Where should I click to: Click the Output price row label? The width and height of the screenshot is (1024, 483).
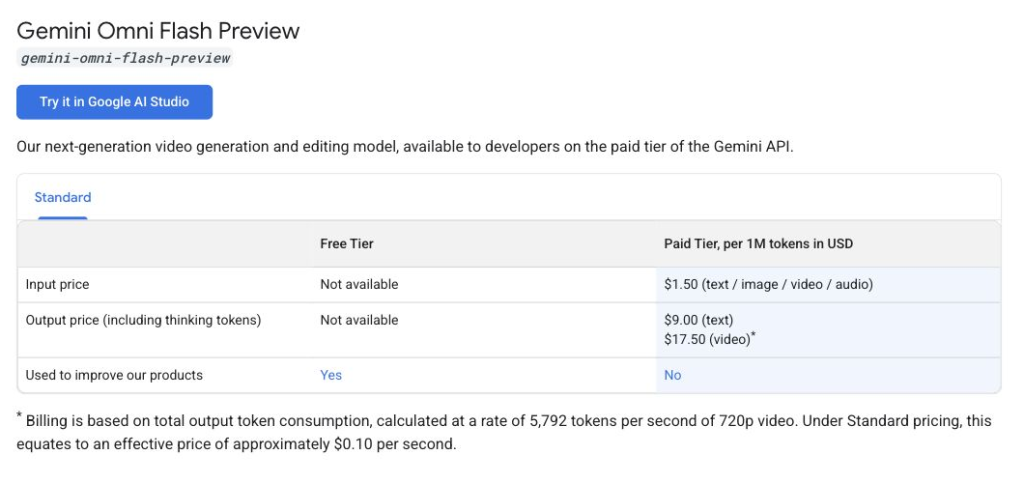(143, 320)
